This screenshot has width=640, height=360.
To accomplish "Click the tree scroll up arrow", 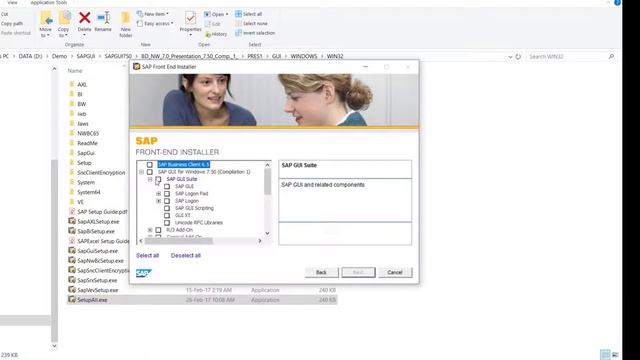I will (267, 165).
